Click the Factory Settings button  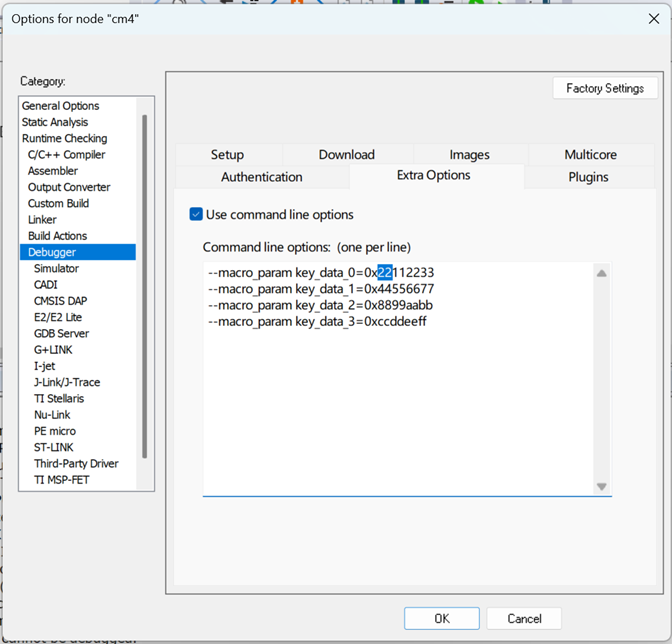pos(605,88)
